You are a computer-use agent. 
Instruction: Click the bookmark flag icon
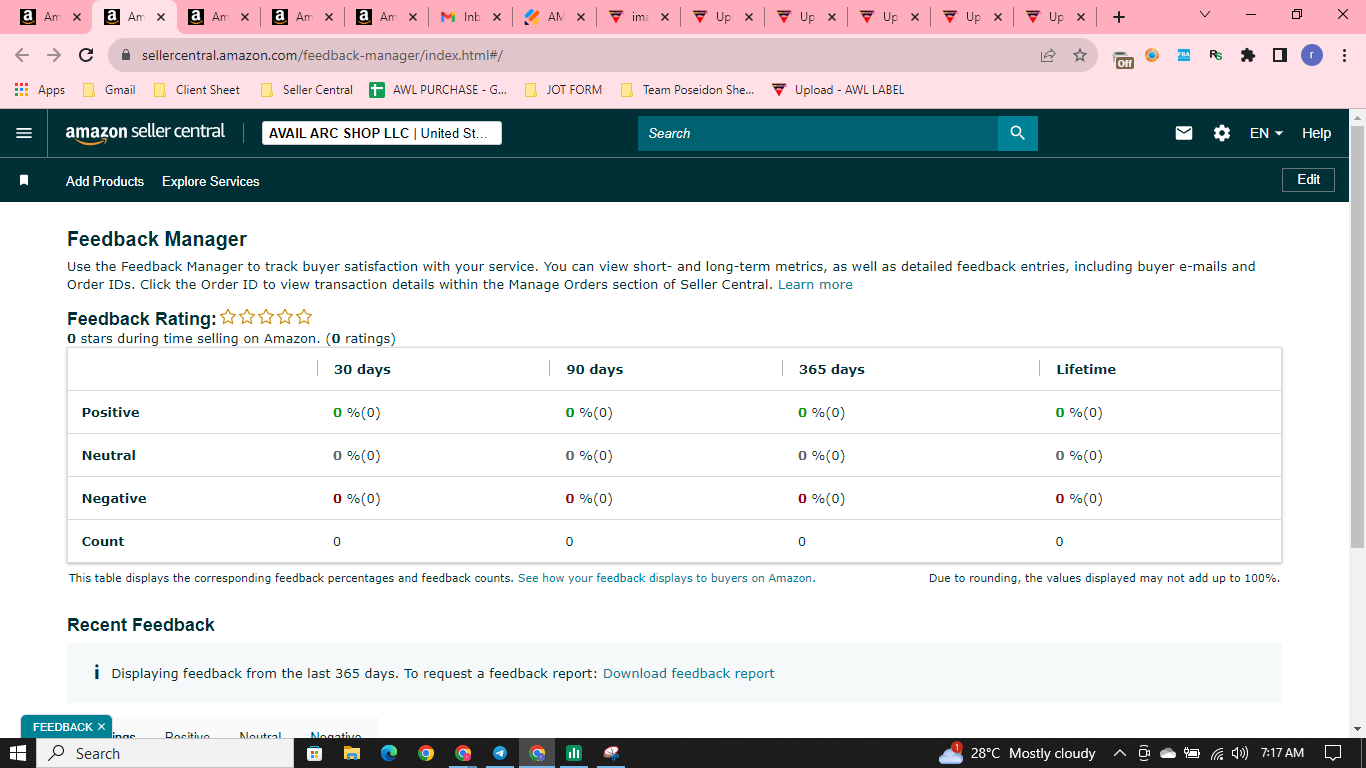point(24,181)
